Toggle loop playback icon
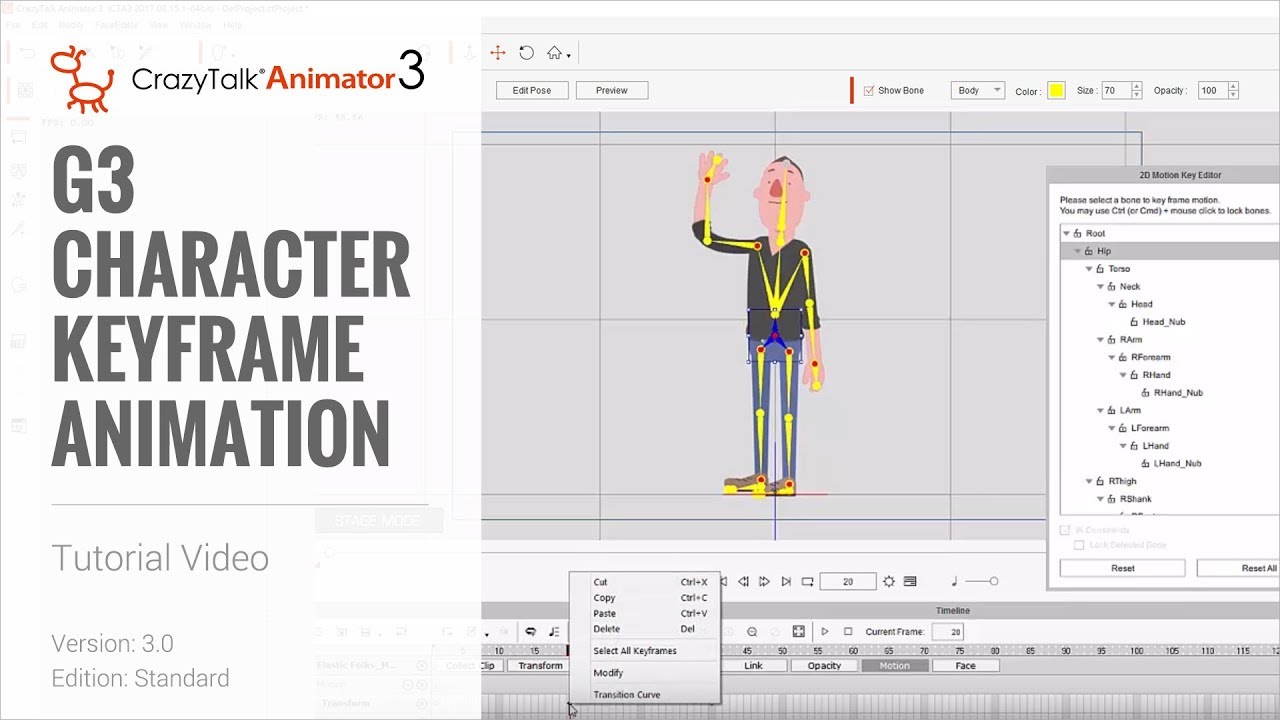1280x720 pixels. pyautogui.click(x=808, y=581)
